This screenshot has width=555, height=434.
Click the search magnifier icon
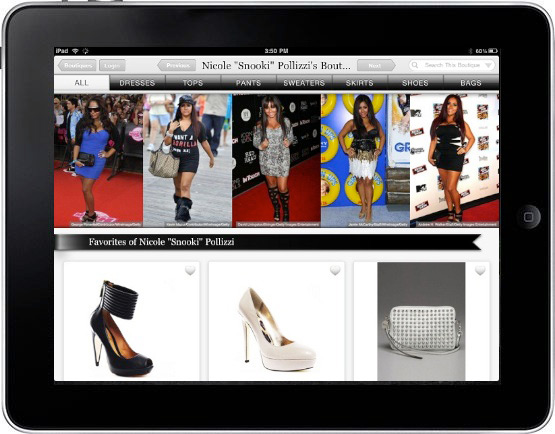click(415, 65)
